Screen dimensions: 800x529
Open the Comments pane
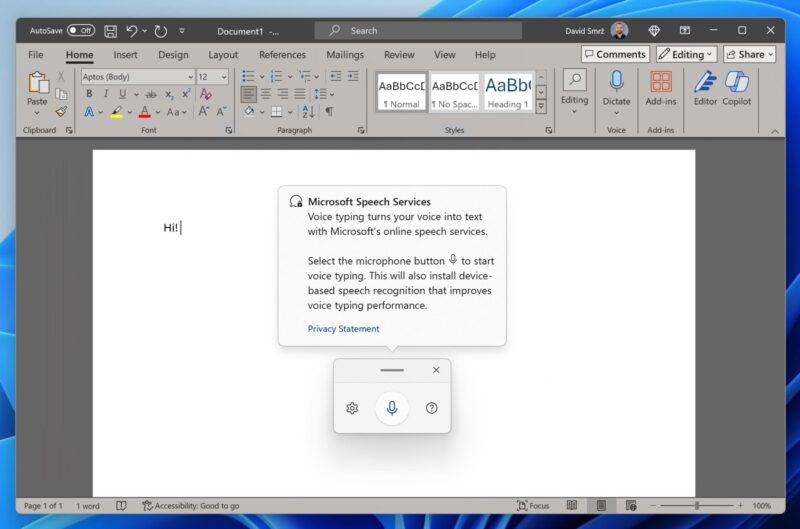tap(615, 55)
